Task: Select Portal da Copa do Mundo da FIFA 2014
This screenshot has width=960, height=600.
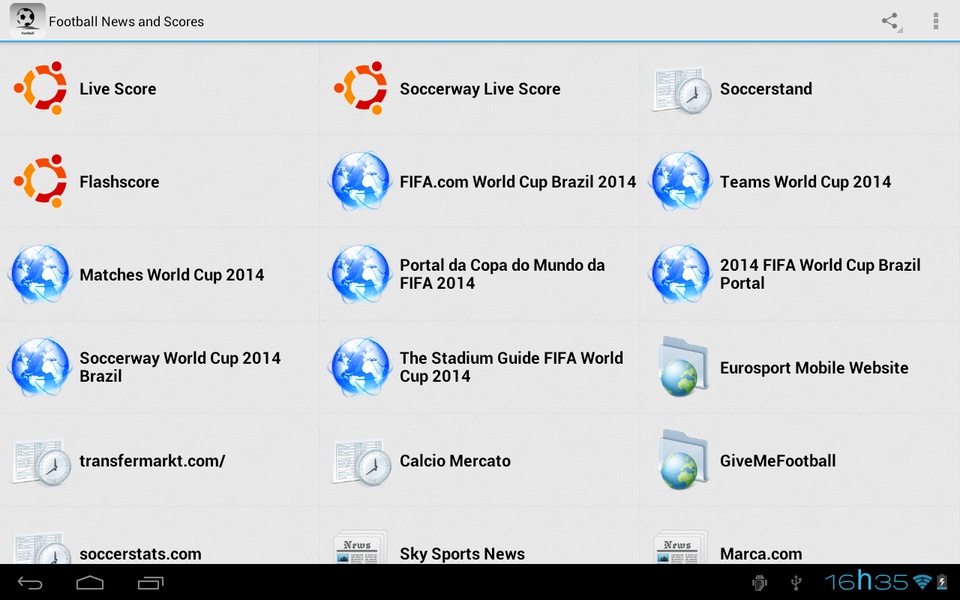Action: tap(503, 274)
